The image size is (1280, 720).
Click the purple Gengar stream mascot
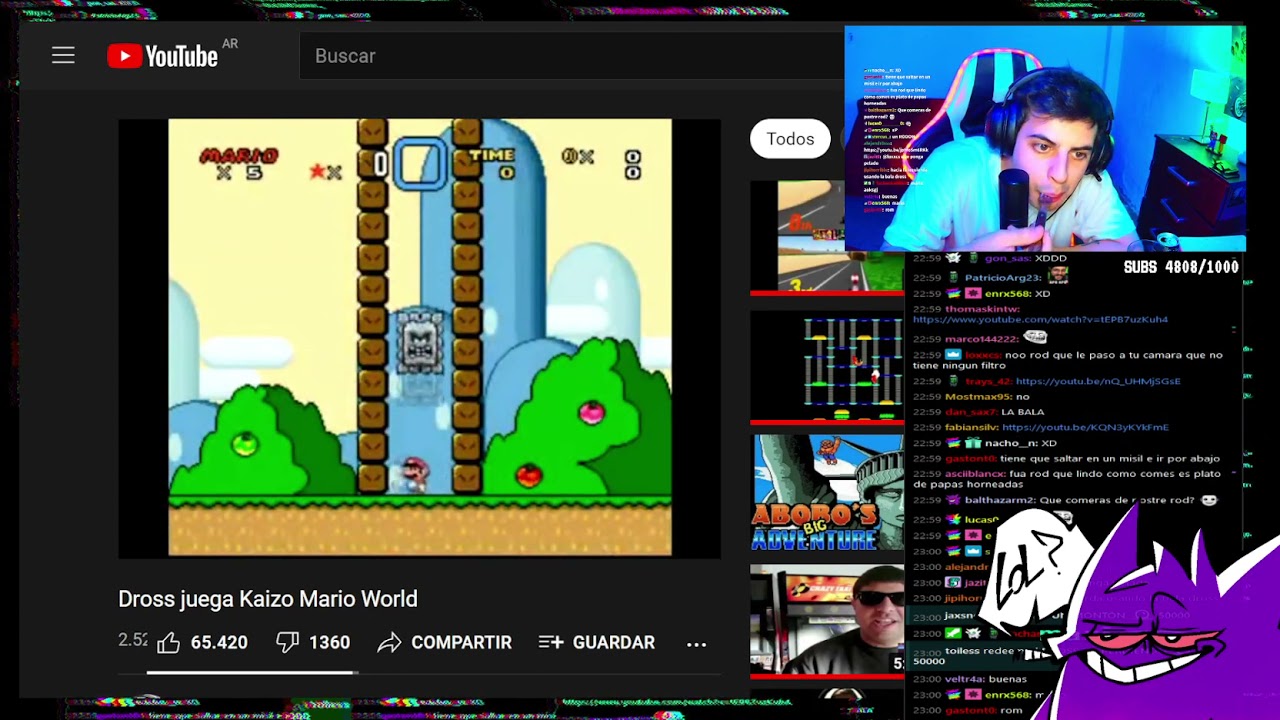[1160, 615]
